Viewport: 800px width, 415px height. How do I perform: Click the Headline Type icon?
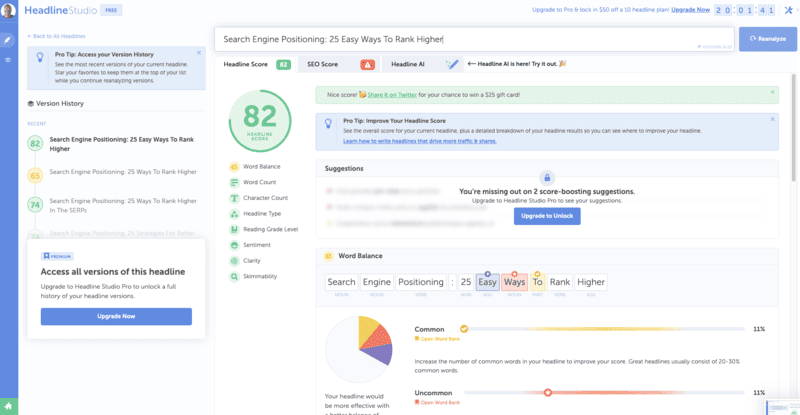pyautogui.click(x=234, y=214)
